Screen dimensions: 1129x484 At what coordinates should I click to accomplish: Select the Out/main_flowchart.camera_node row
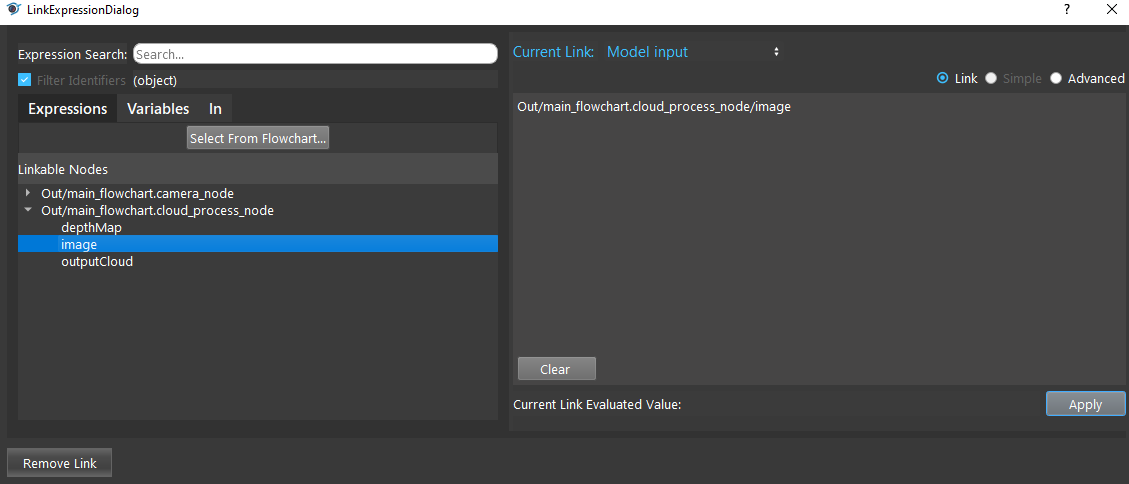point(138,193)
